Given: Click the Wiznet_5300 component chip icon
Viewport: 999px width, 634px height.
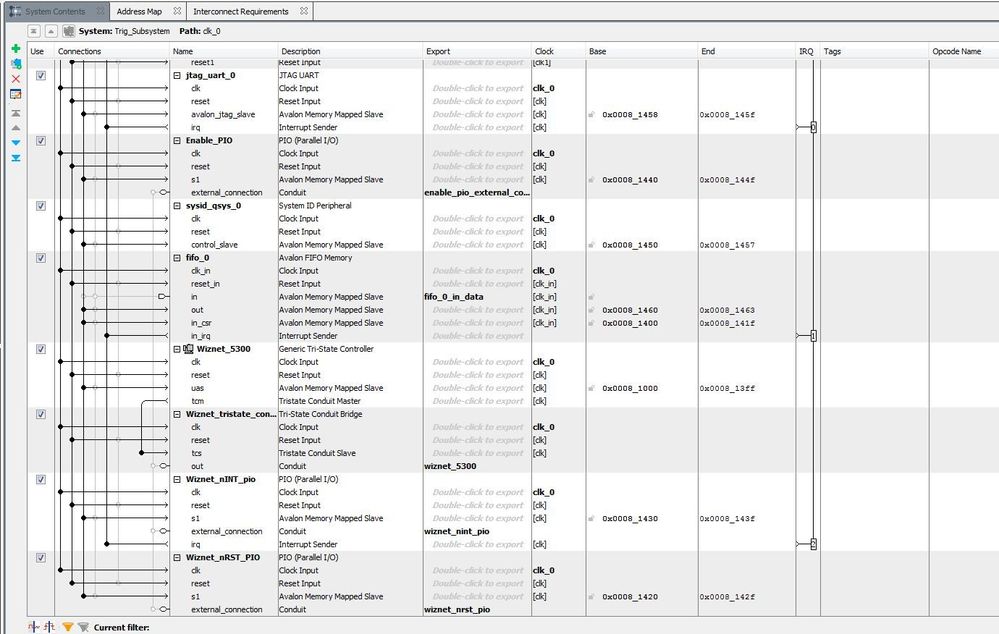Looking at the screenshot, I should pyautogui.click(x=189, y=349).
